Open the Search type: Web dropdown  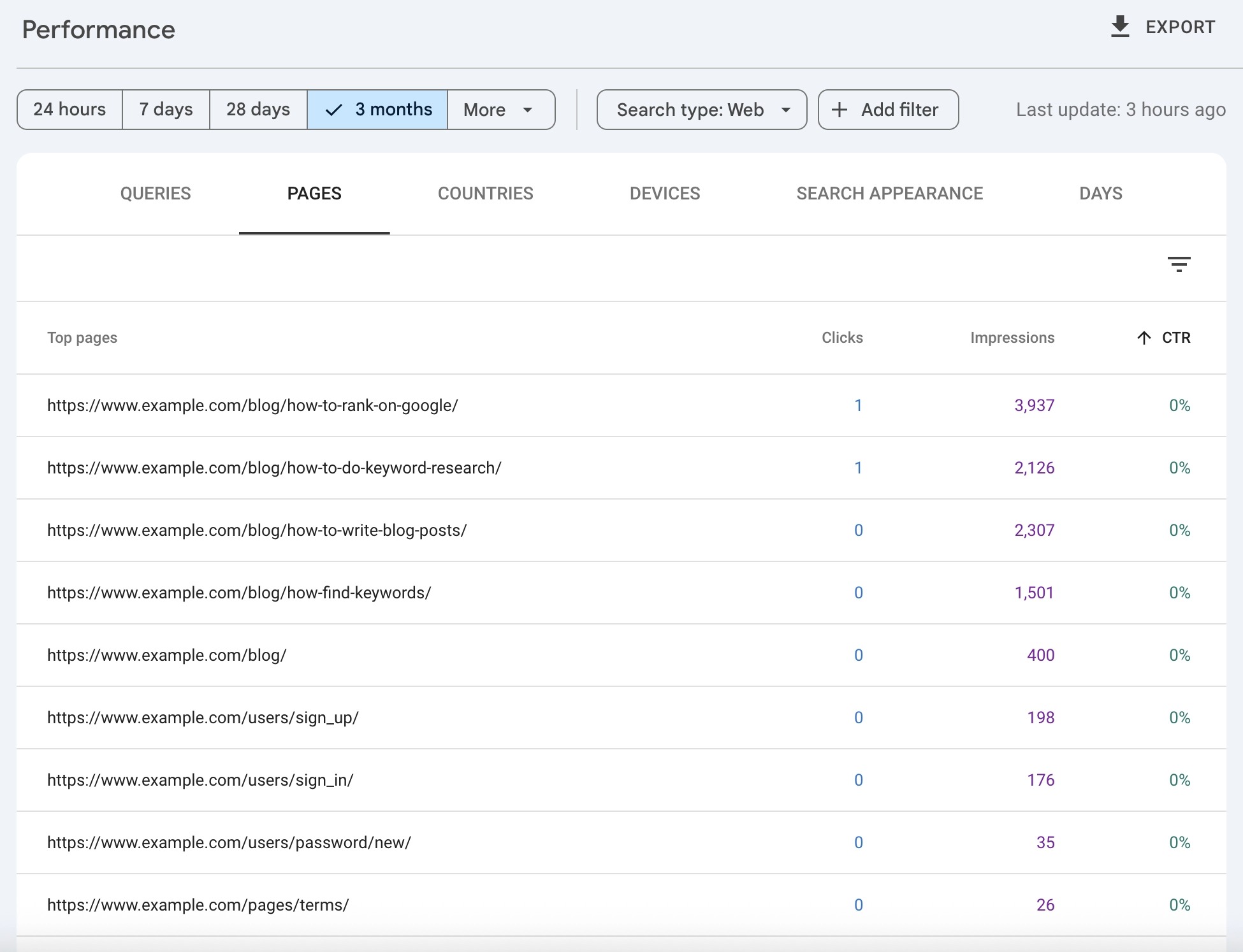coord(701,110)
